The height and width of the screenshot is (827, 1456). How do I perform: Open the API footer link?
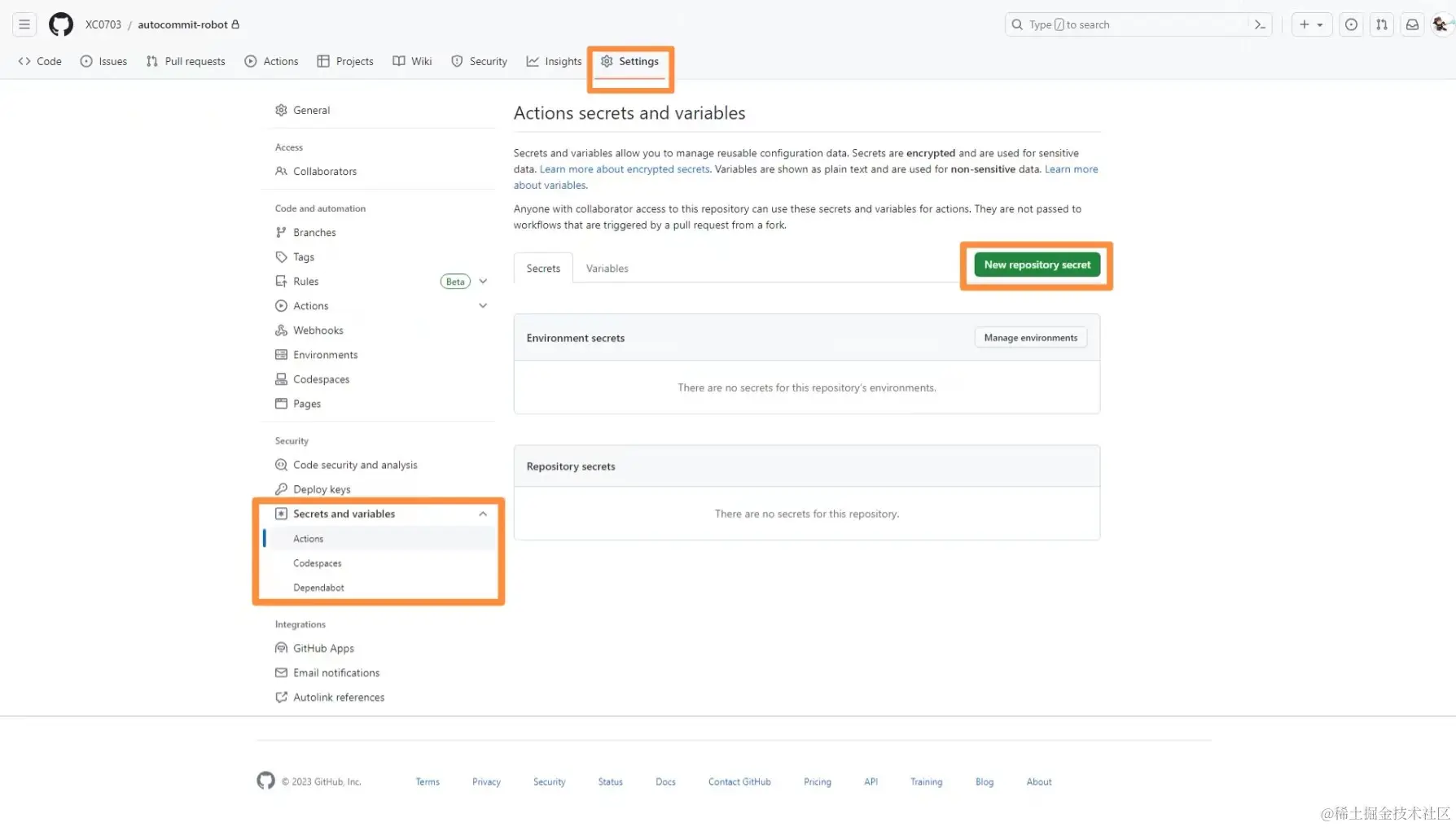pos(871,781)
